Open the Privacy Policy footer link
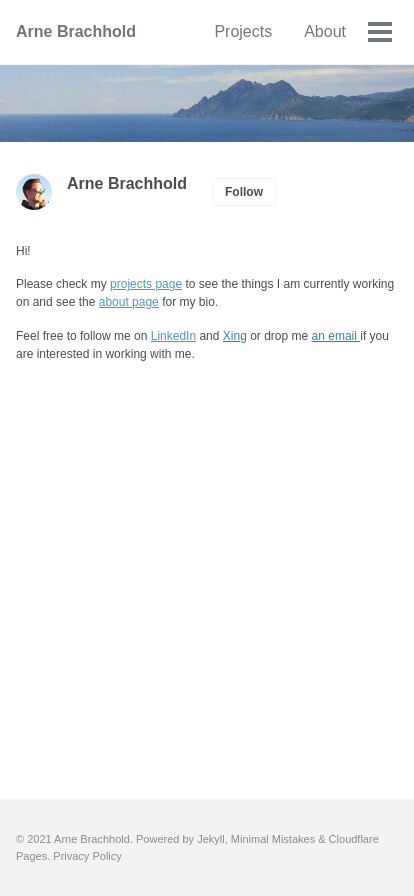 tap(87, 856)
